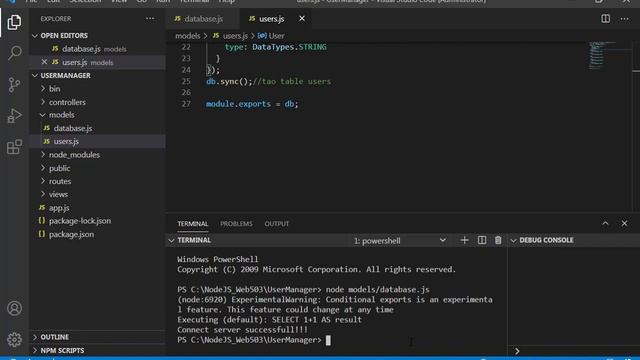Open the Extensions view

click(x=14, y=147)
